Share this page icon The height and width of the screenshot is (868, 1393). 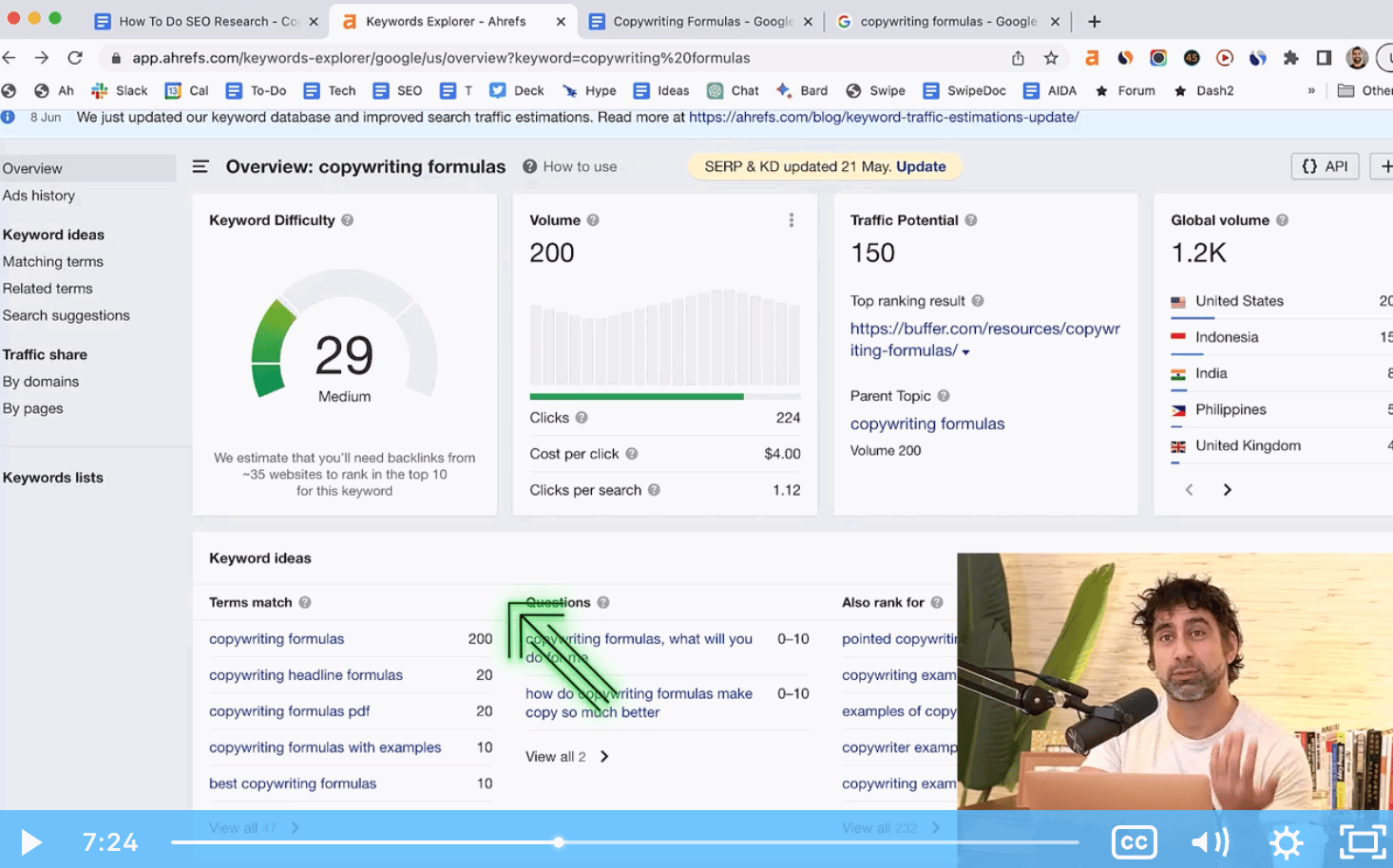coord(1018,58)
